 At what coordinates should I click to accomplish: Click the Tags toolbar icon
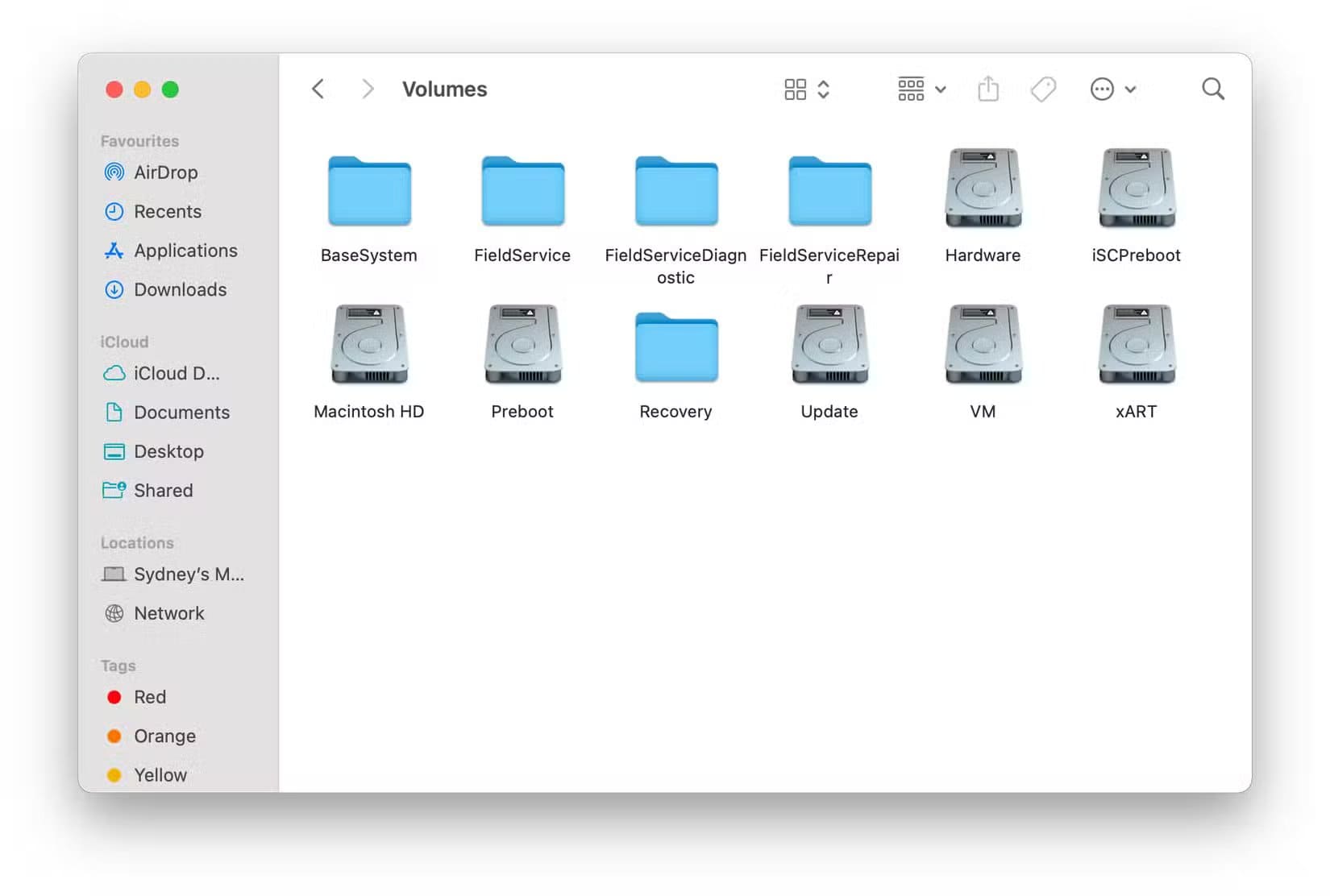pyautogui.click(x=1043, y=89)
